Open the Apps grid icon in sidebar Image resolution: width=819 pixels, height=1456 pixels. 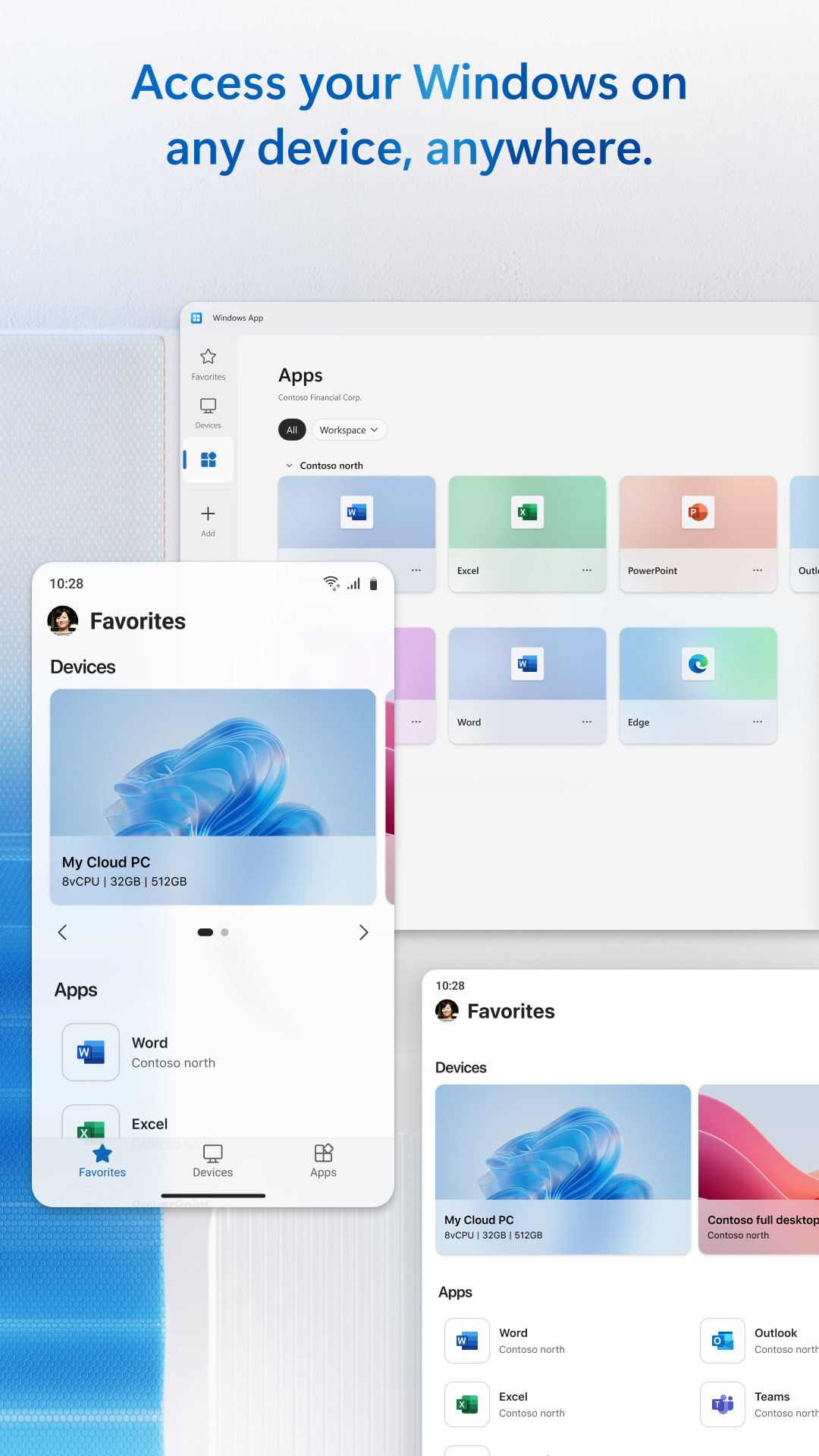209,460
